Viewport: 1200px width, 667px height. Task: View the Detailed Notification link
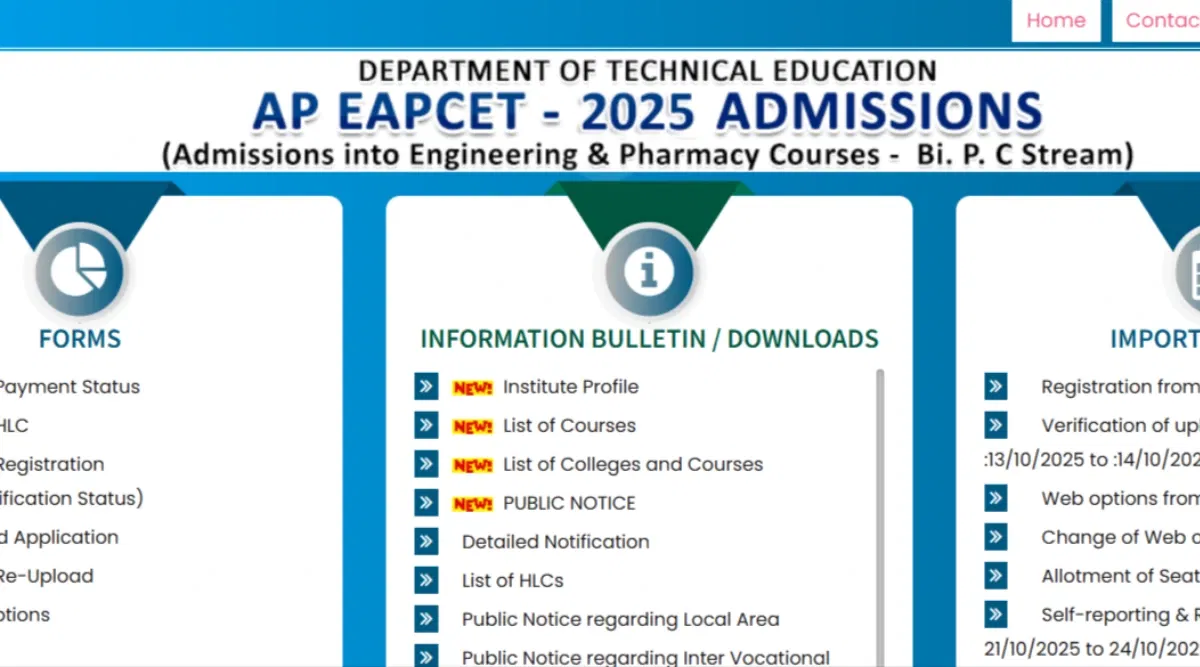click(555, 542)
